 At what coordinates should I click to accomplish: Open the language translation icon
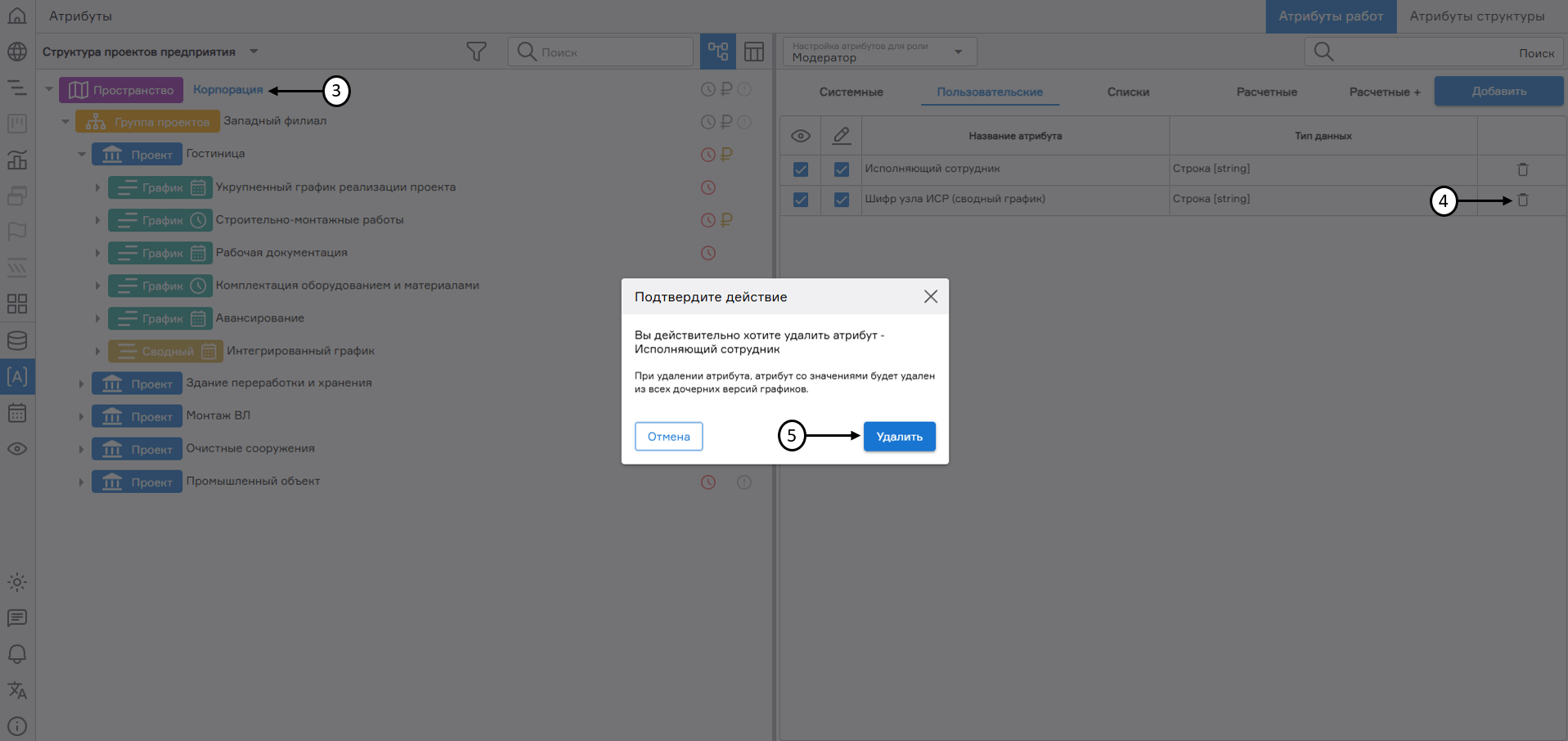coord(17,691)
